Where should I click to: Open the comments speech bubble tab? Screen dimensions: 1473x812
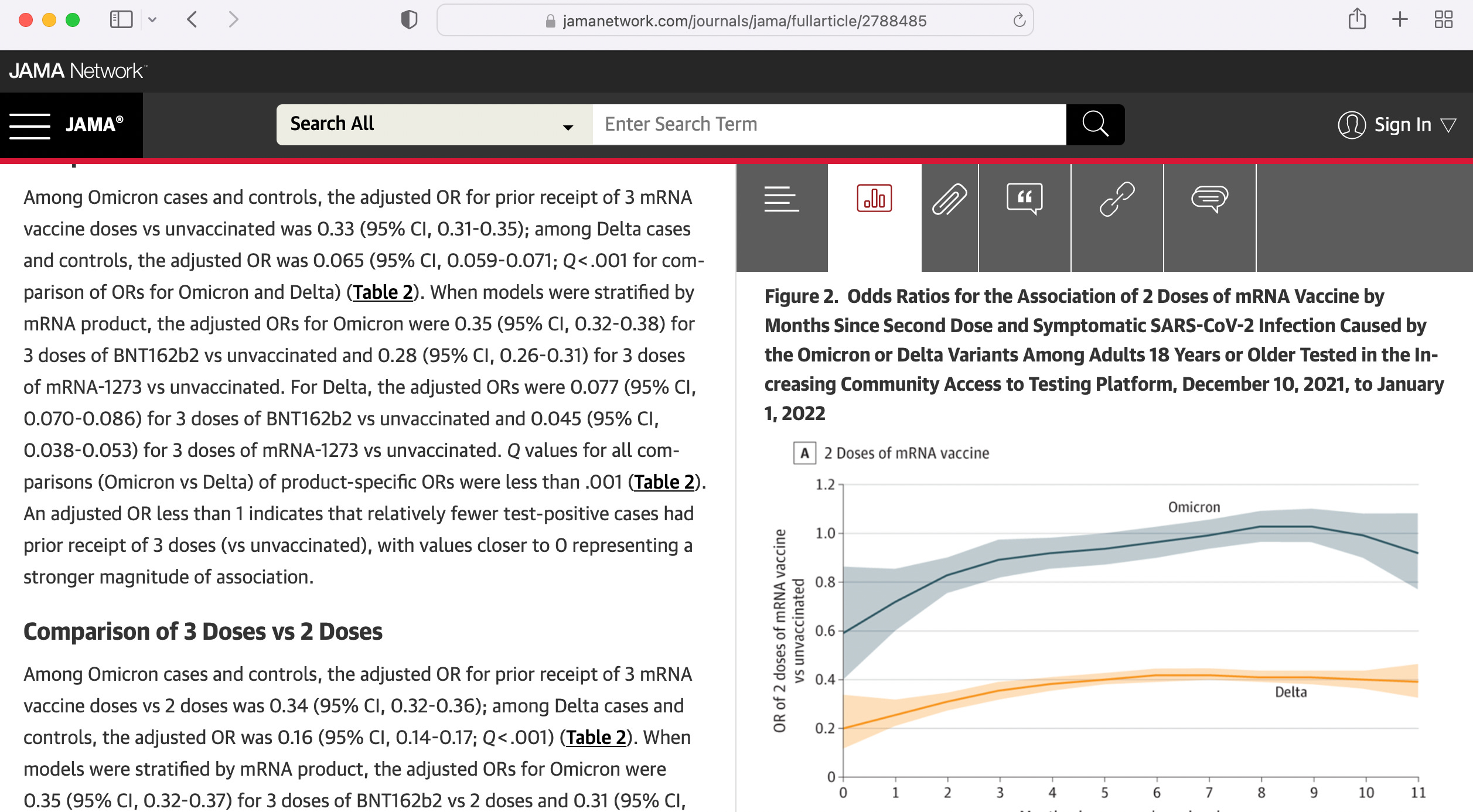pos(1209,199)
